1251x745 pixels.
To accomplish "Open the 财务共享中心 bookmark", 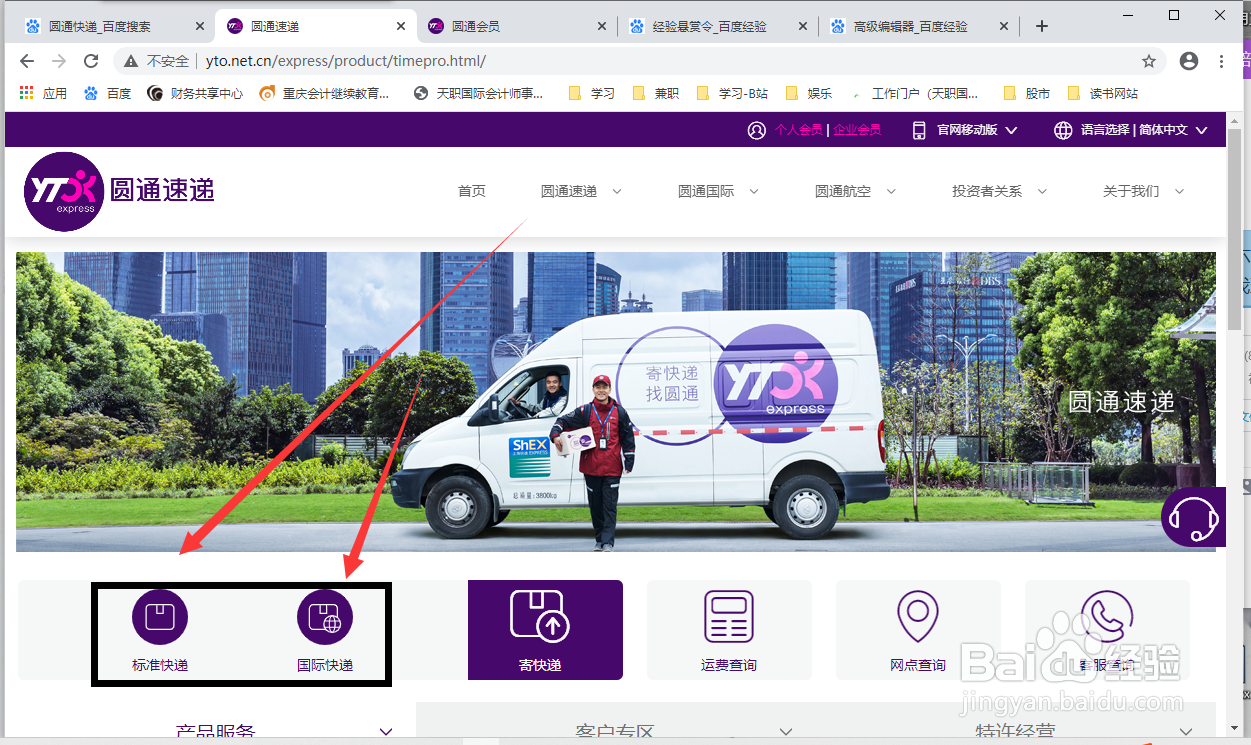I will 195,93.
